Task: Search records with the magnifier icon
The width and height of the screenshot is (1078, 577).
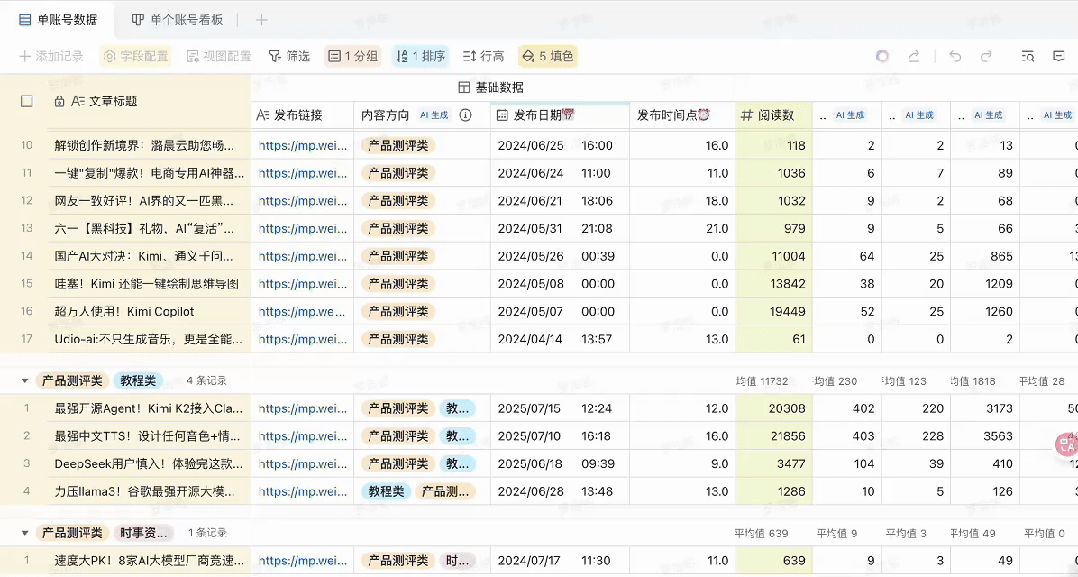Action: coord(1027,57)
